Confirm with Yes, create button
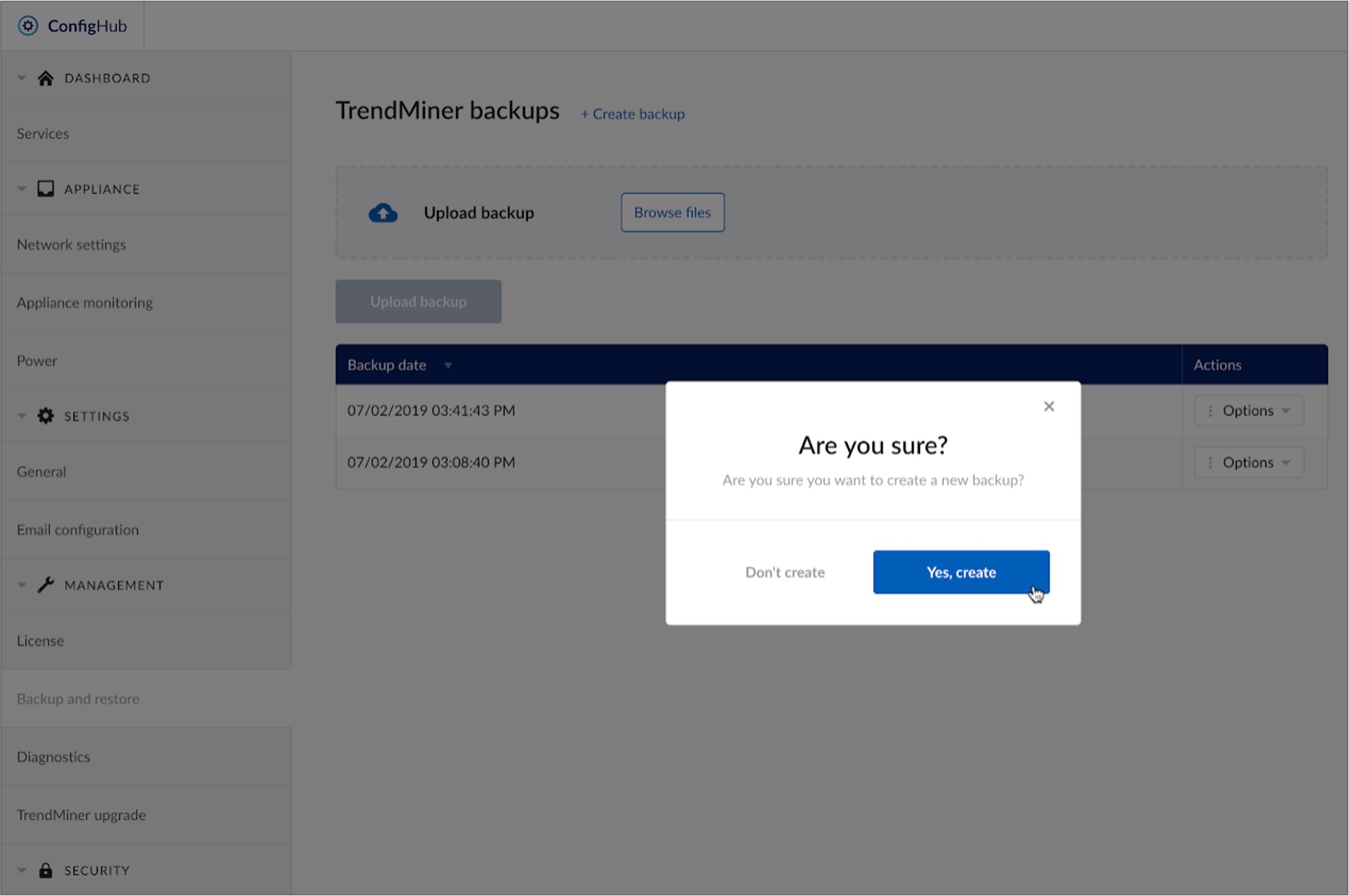This screenshot has height=896, width=1349. click(x=961, y=572)
